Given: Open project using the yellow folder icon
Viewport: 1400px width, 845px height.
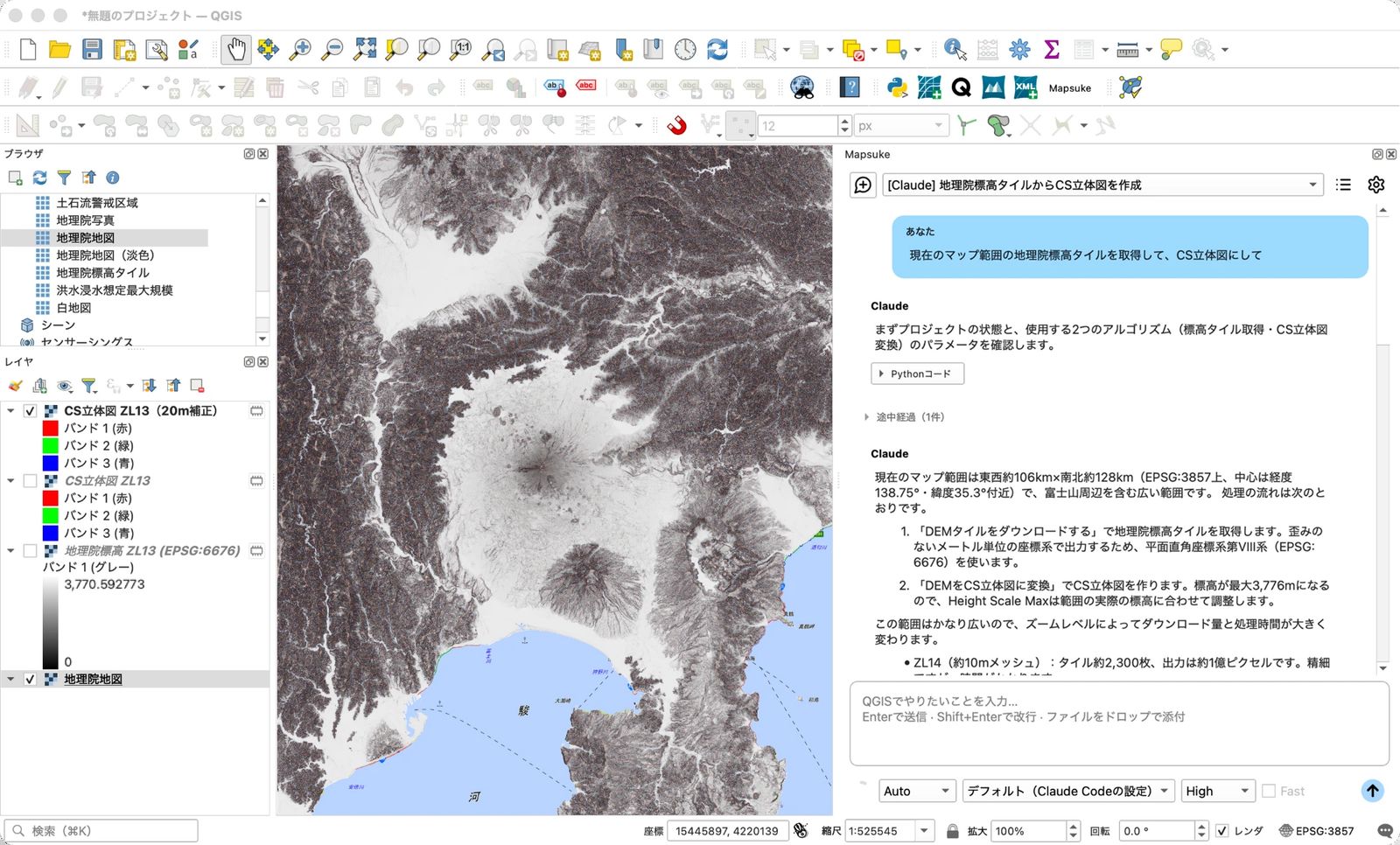Looking at the screenshot, I should (59, 49).
